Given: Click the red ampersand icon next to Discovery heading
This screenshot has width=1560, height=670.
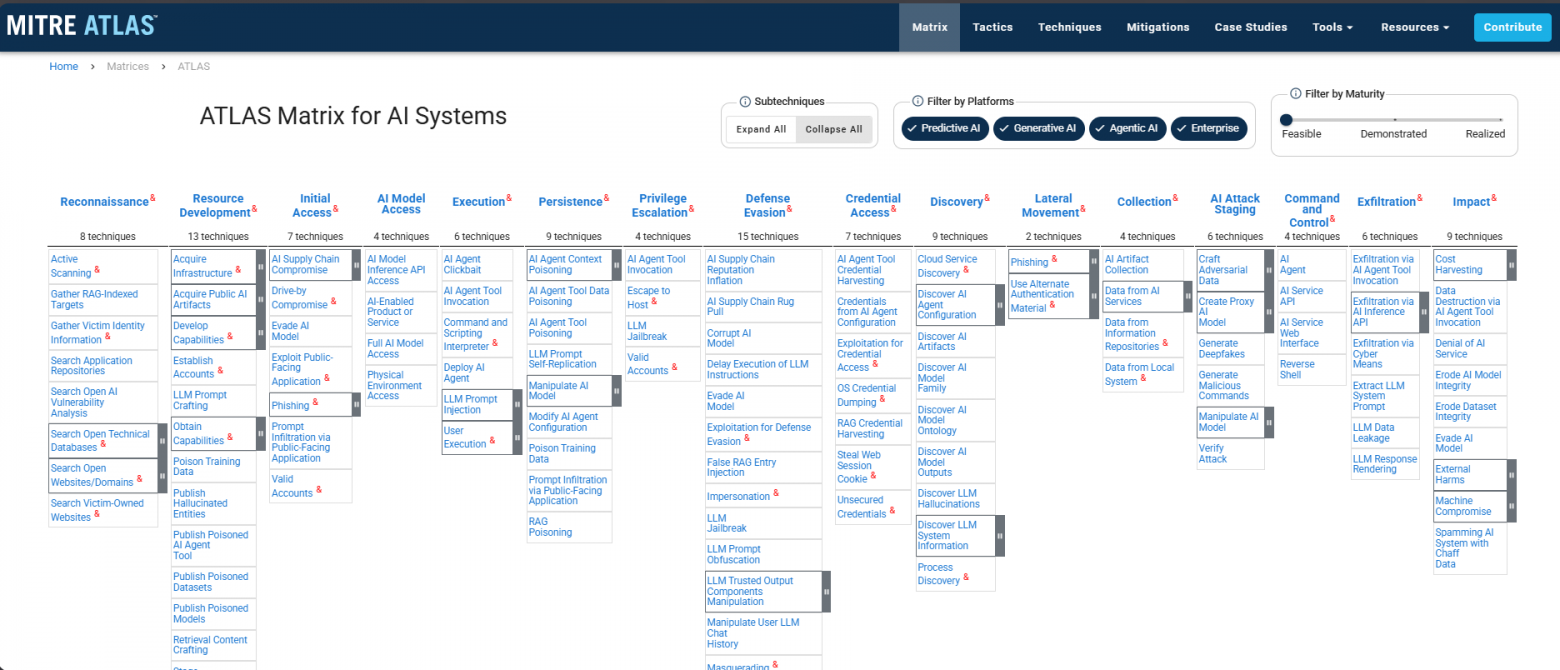Looking at the screenshot, I should (x=987, y=198).
